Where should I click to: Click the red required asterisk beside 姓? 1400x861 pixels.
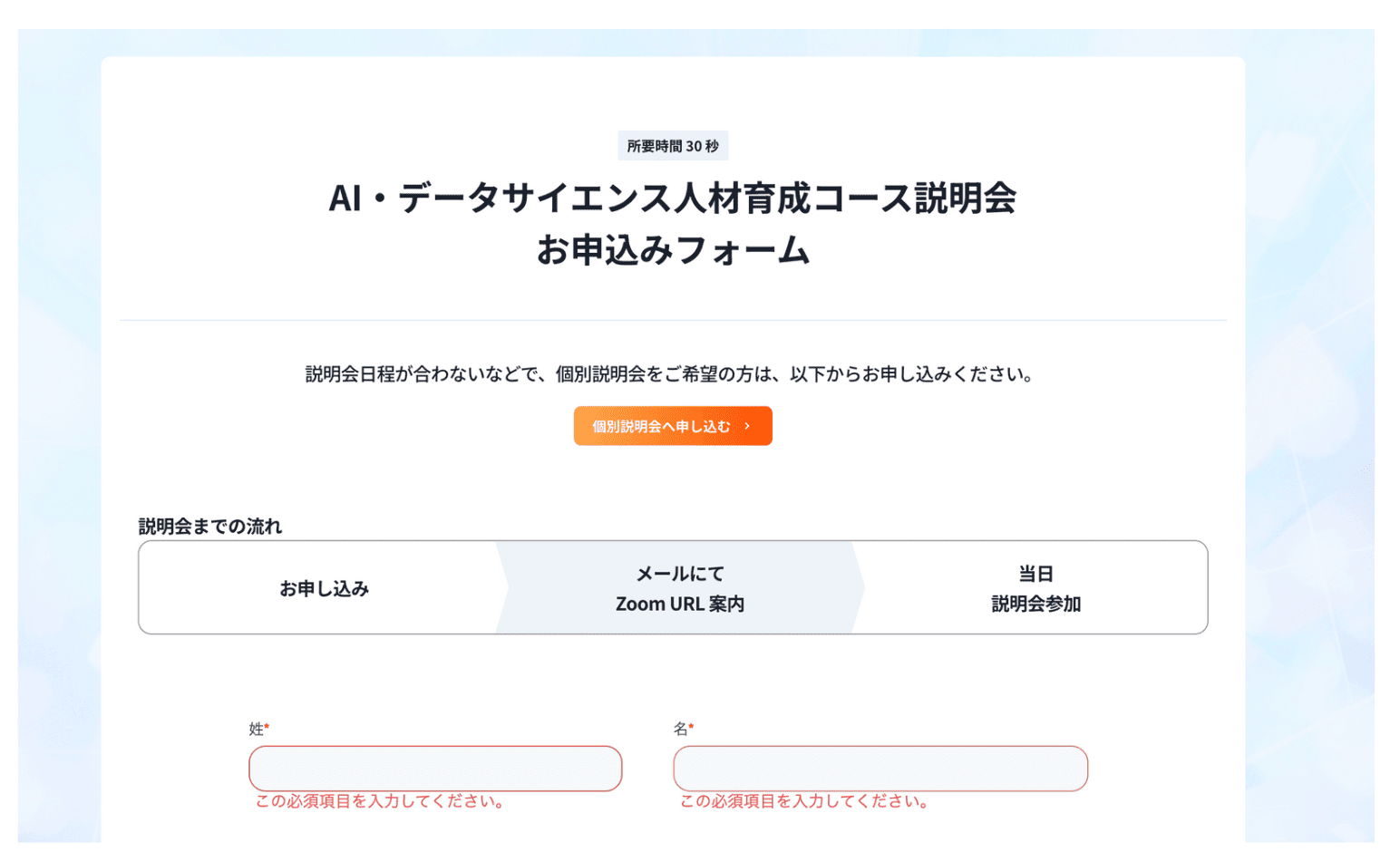(x=267, y=727)
